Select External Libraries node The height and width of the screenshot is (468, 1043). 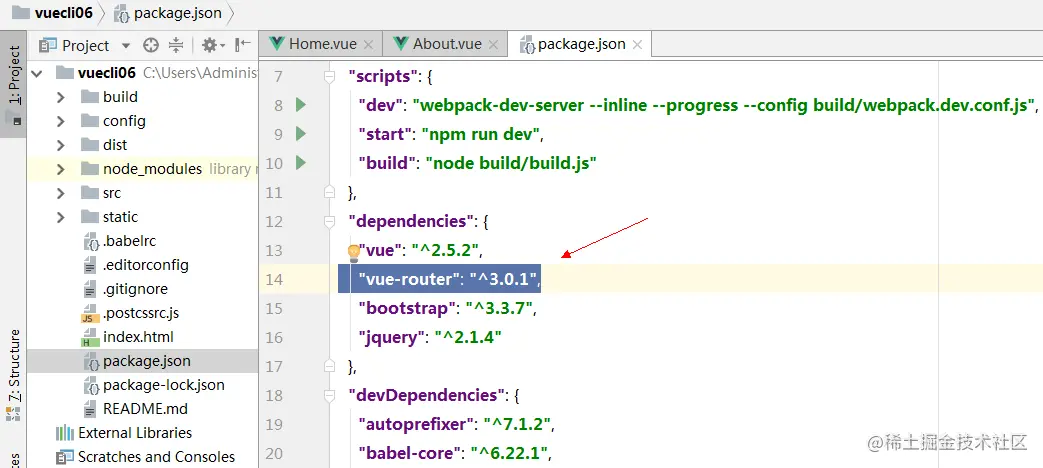[x=135, y=433]
